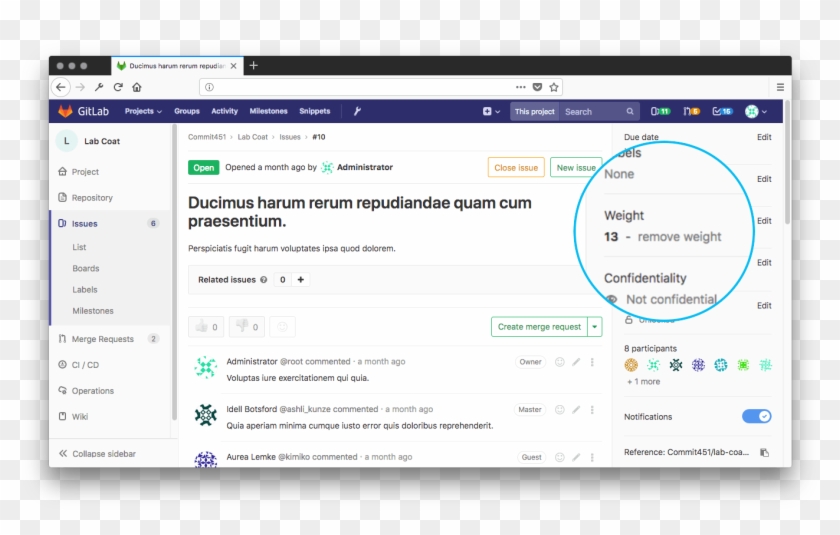Copy the issue reference to clipboard
The width and height of the screenshot is (840, 535).
tap(764, 452)
